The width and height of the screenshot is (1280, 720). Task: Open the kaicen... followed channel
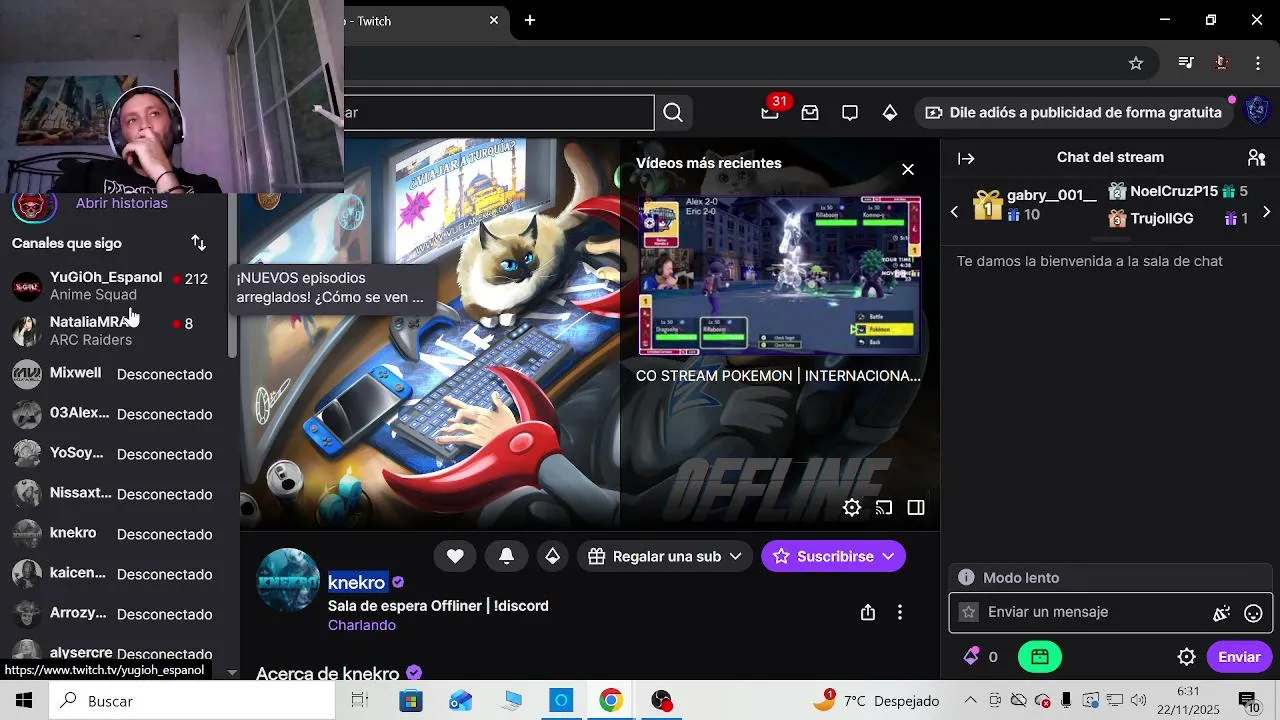click(115, 574)
